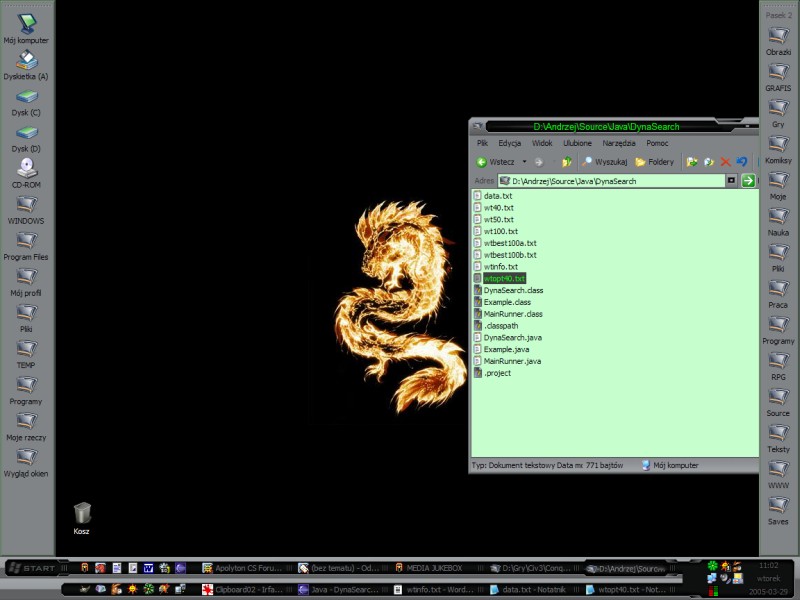Toggle the Foldery folder tree pane
This screenshot has width=800, height=600.
pos(654,162)
